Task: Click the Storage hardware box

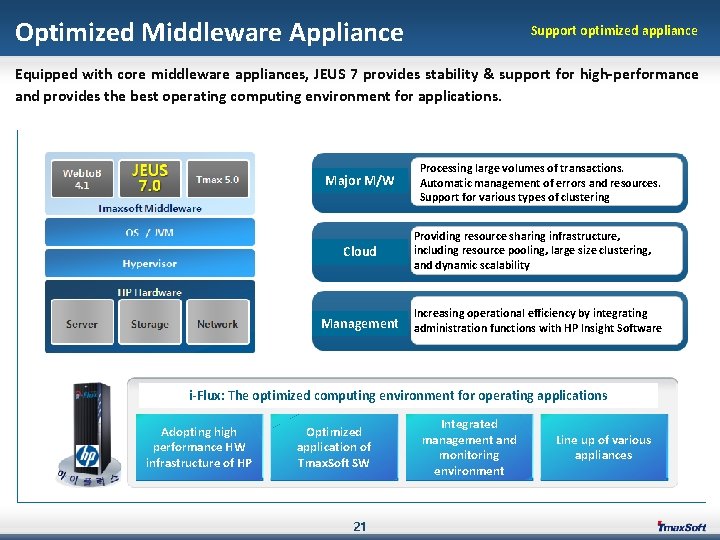Action: (150, 322)
